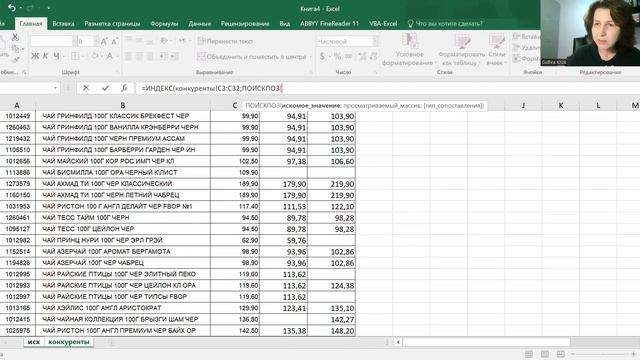Click the Orientation text-angle icon
This screenshot has width=640, height=360.
click(164, 41)
